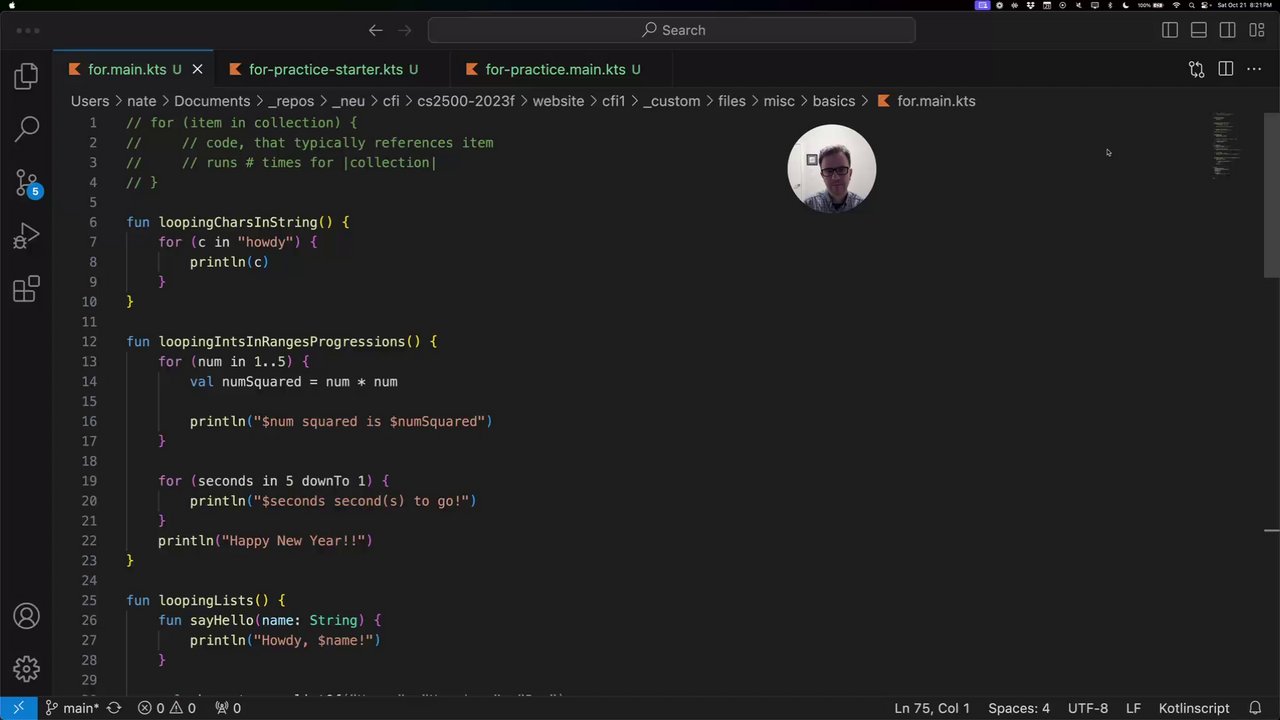Click the main* git branch in status bar

71,708
